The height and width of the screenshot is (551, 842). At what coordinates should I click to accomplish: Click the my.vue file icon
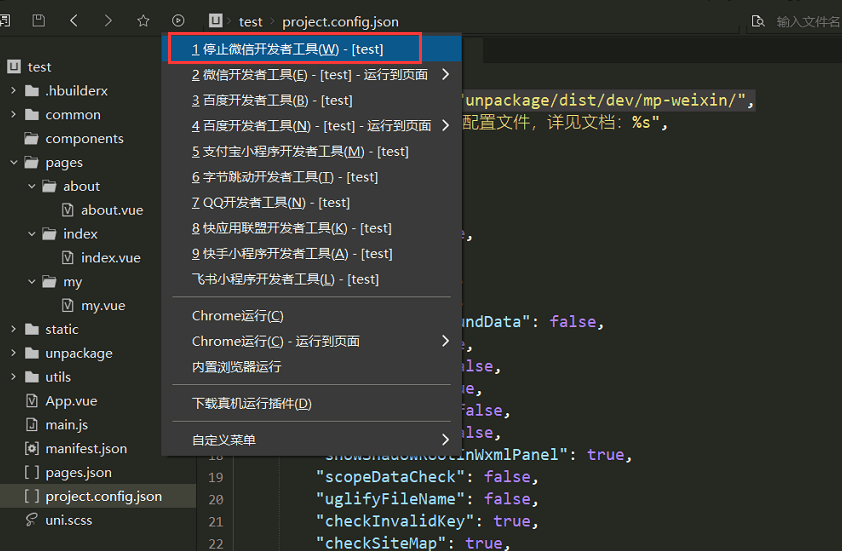68,306
